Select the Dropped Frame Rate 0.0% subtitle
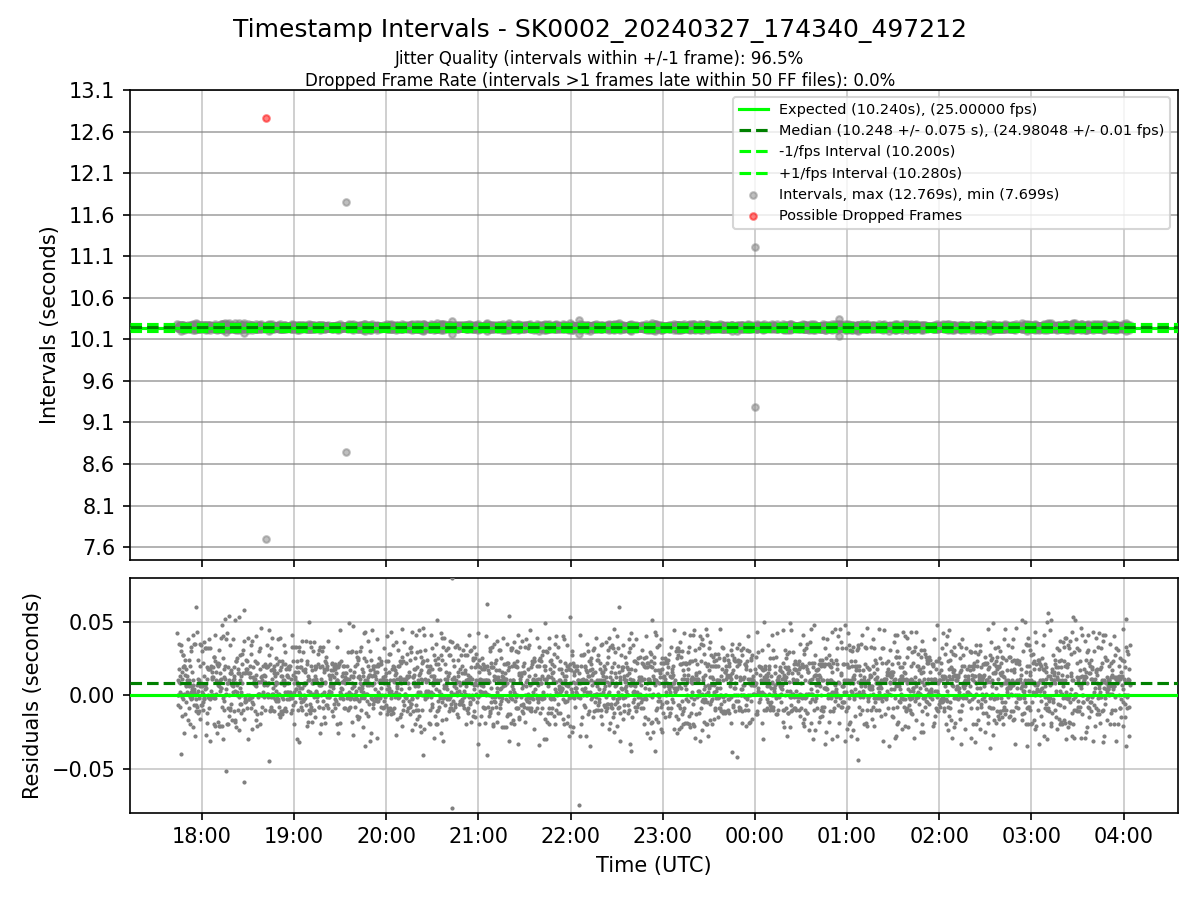1200x900 pixels. point(600,79)
